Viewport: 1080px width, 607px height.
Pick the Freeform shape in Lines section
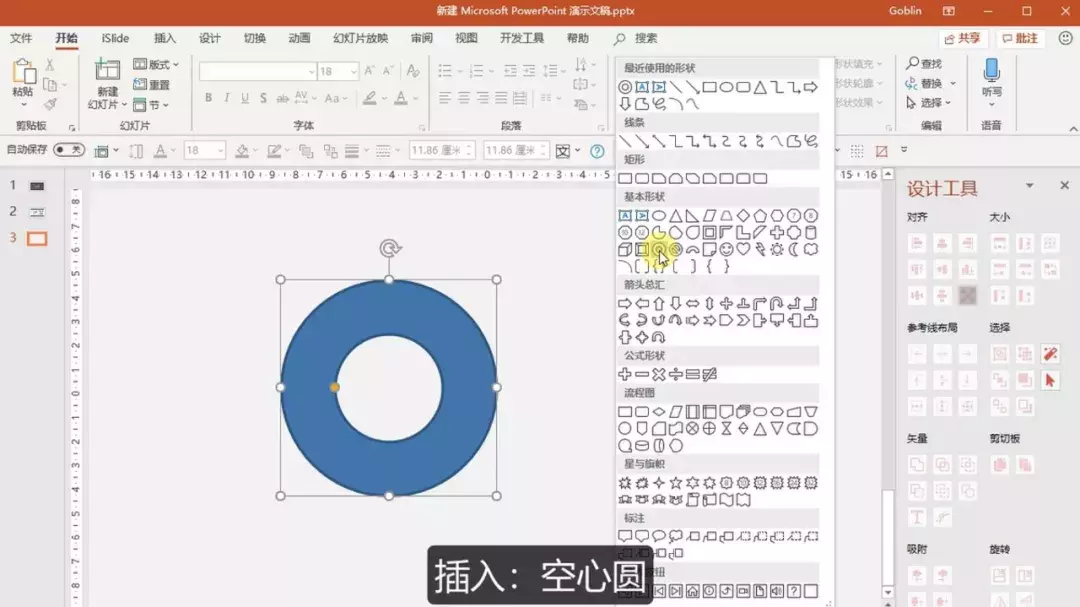click(793, 141)
